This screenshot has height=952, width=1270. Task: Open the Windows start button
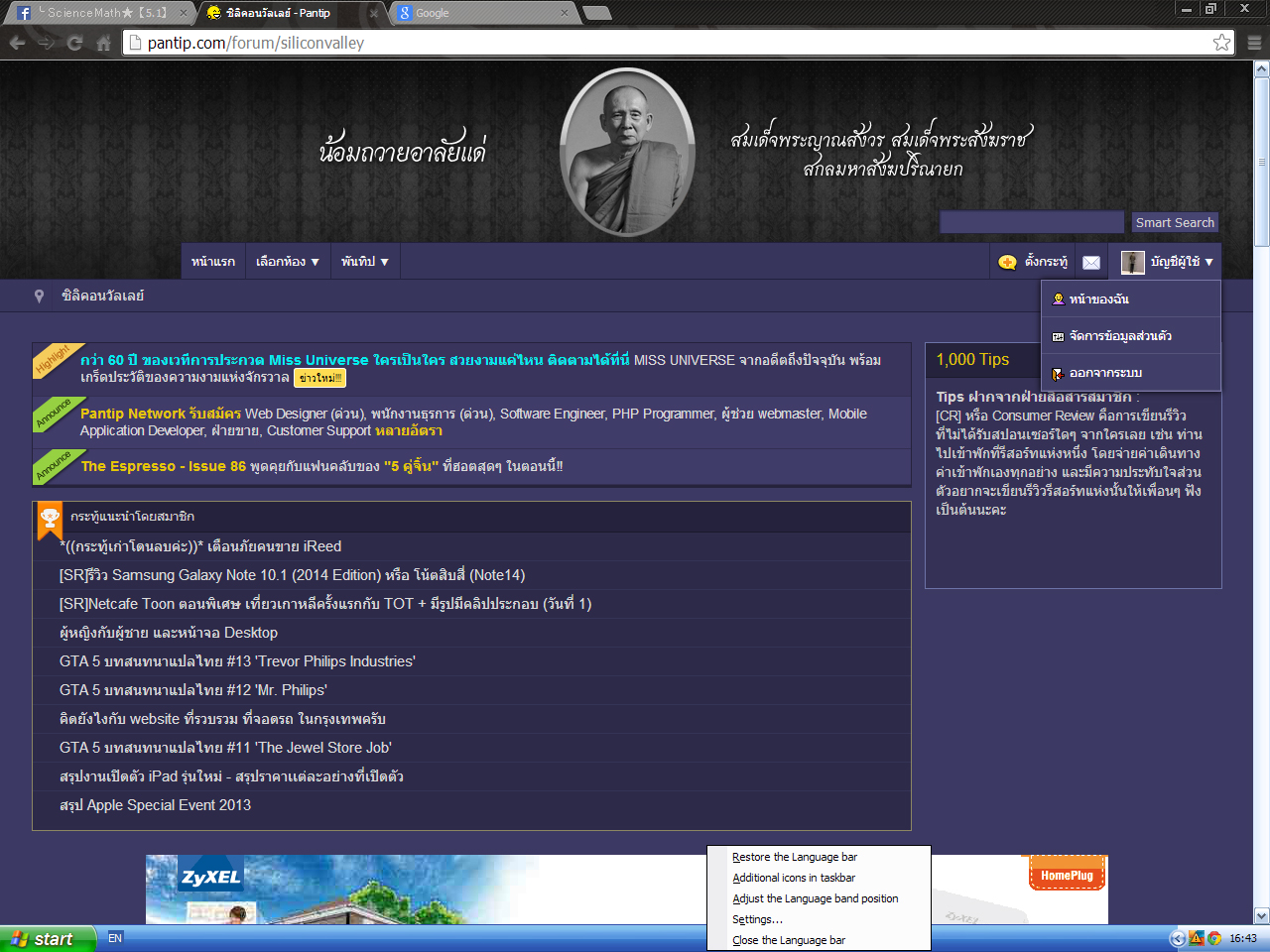point(48,938)
